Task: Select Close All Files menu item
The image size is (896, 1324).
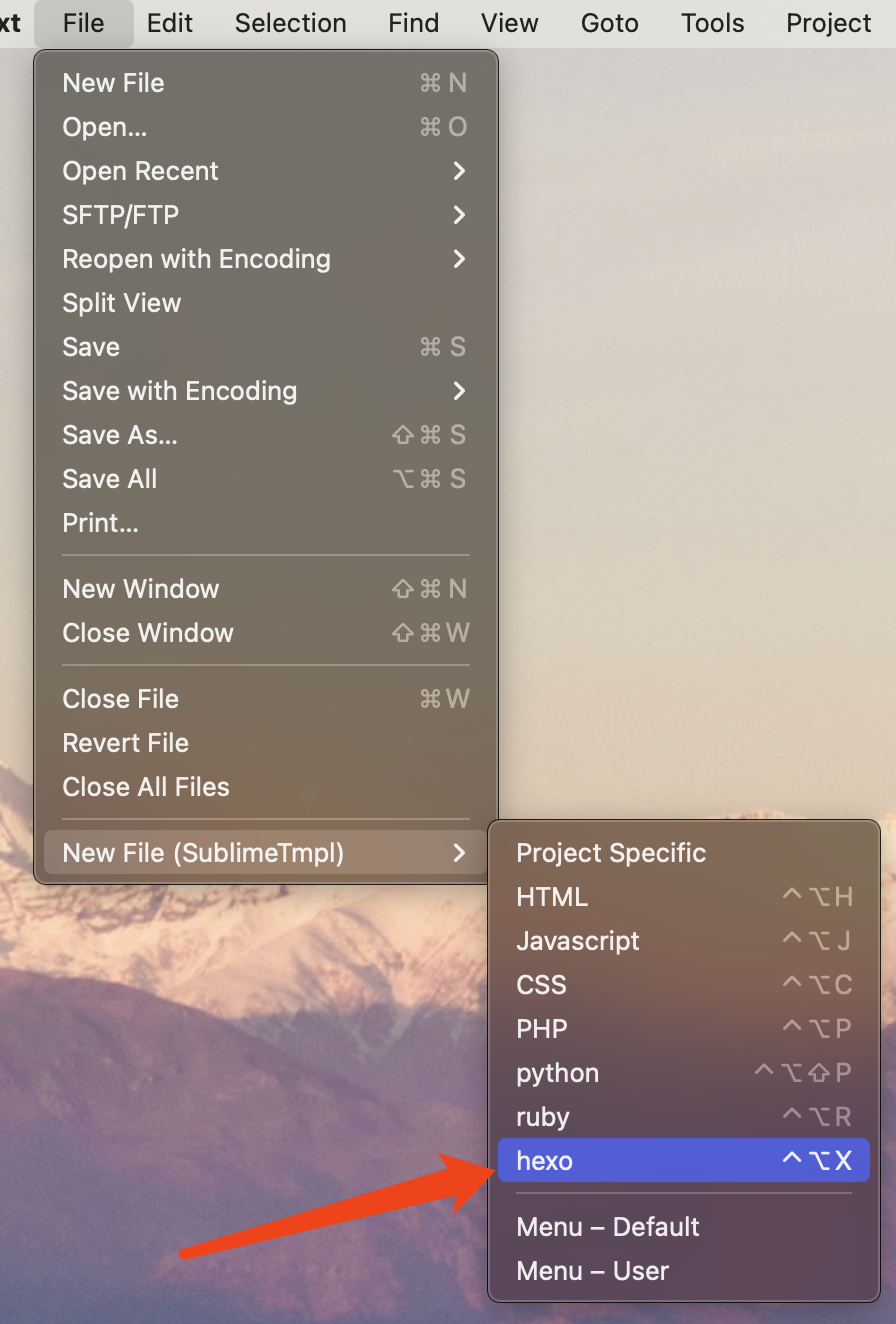Action: pyautogui.click(x=266, y=787)
